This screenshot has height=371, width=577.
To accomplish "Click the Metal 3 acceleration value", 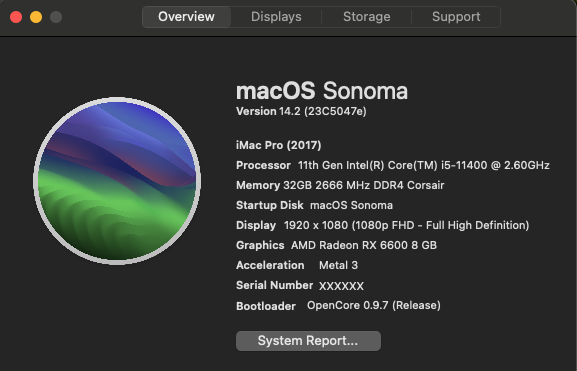I will pyautogui.click(x=338, y=265).
